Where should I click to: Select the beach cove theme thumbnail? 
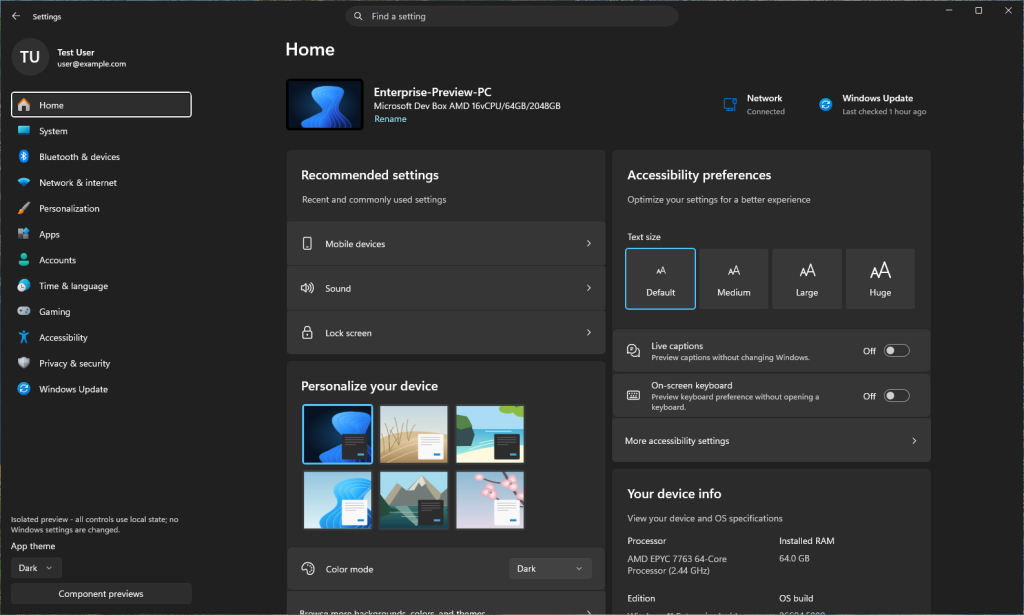pyautogui.click(x=490, y=434)
